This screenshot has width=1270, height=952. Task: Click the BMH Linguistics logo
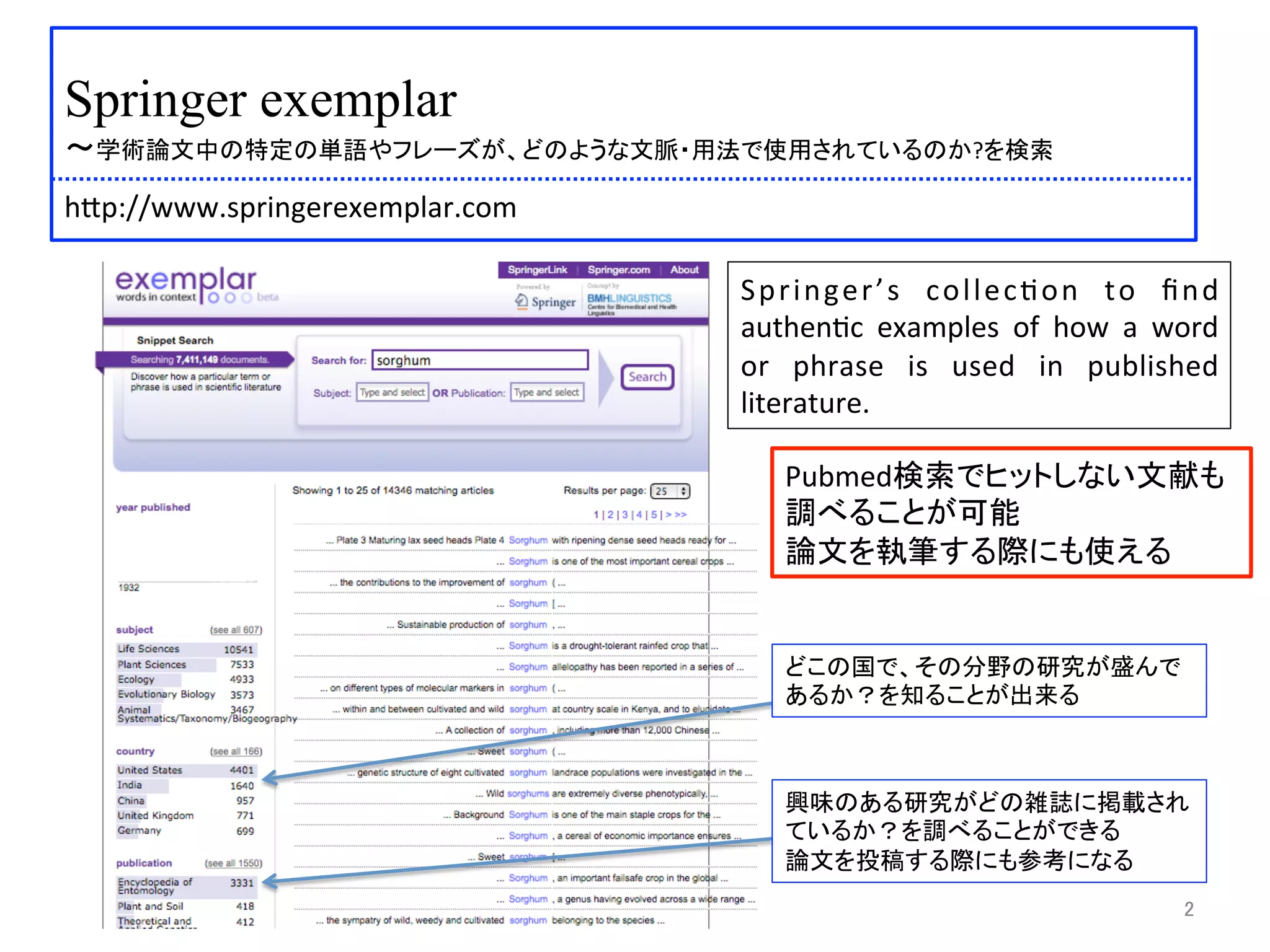tap(629, 301)
